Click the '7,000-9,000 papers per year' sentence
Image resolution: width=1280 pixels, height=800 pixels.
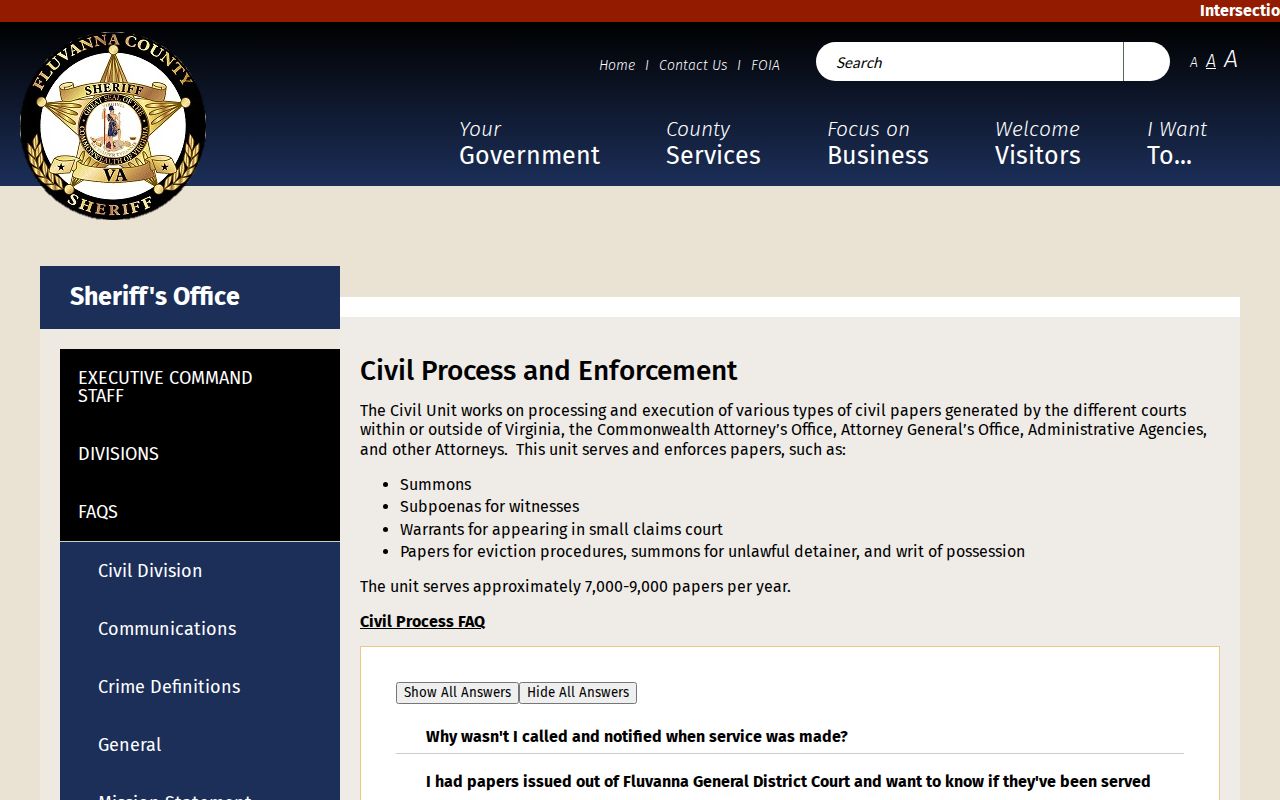click(x=575, y=587)
